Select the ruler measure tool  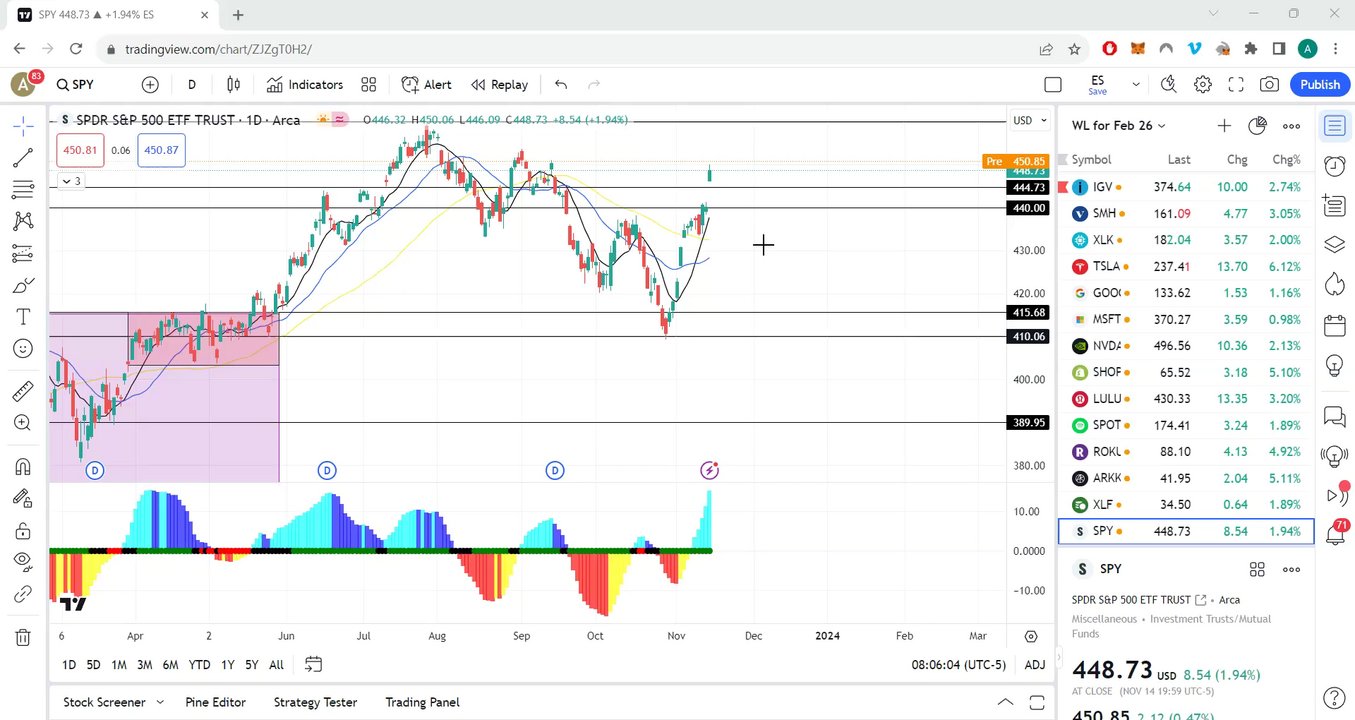coord(23,391)
